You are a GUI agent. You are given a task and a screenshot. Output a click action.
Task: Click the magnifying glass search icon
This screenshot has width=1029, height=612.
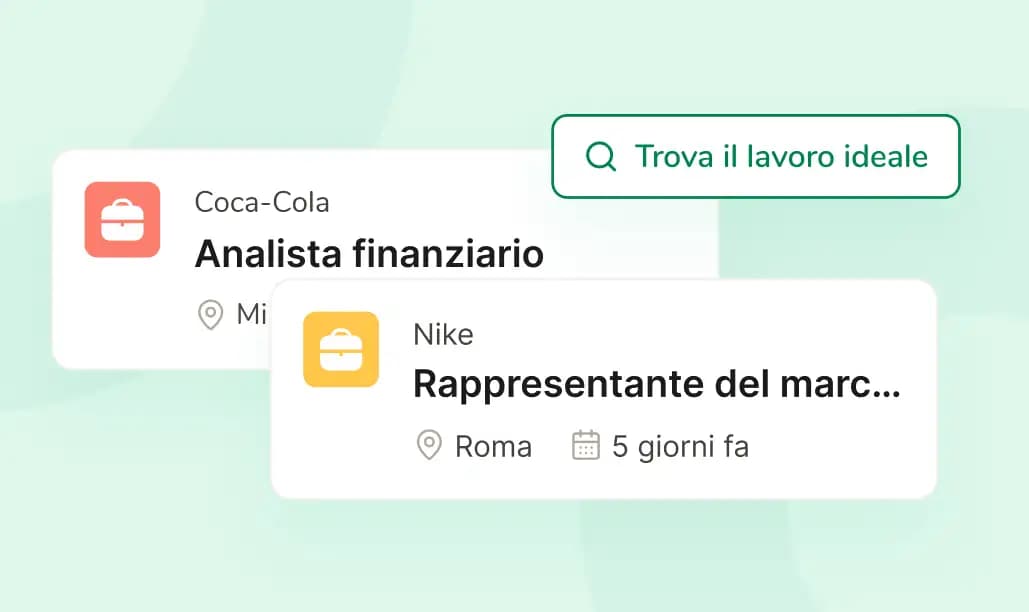600,157
